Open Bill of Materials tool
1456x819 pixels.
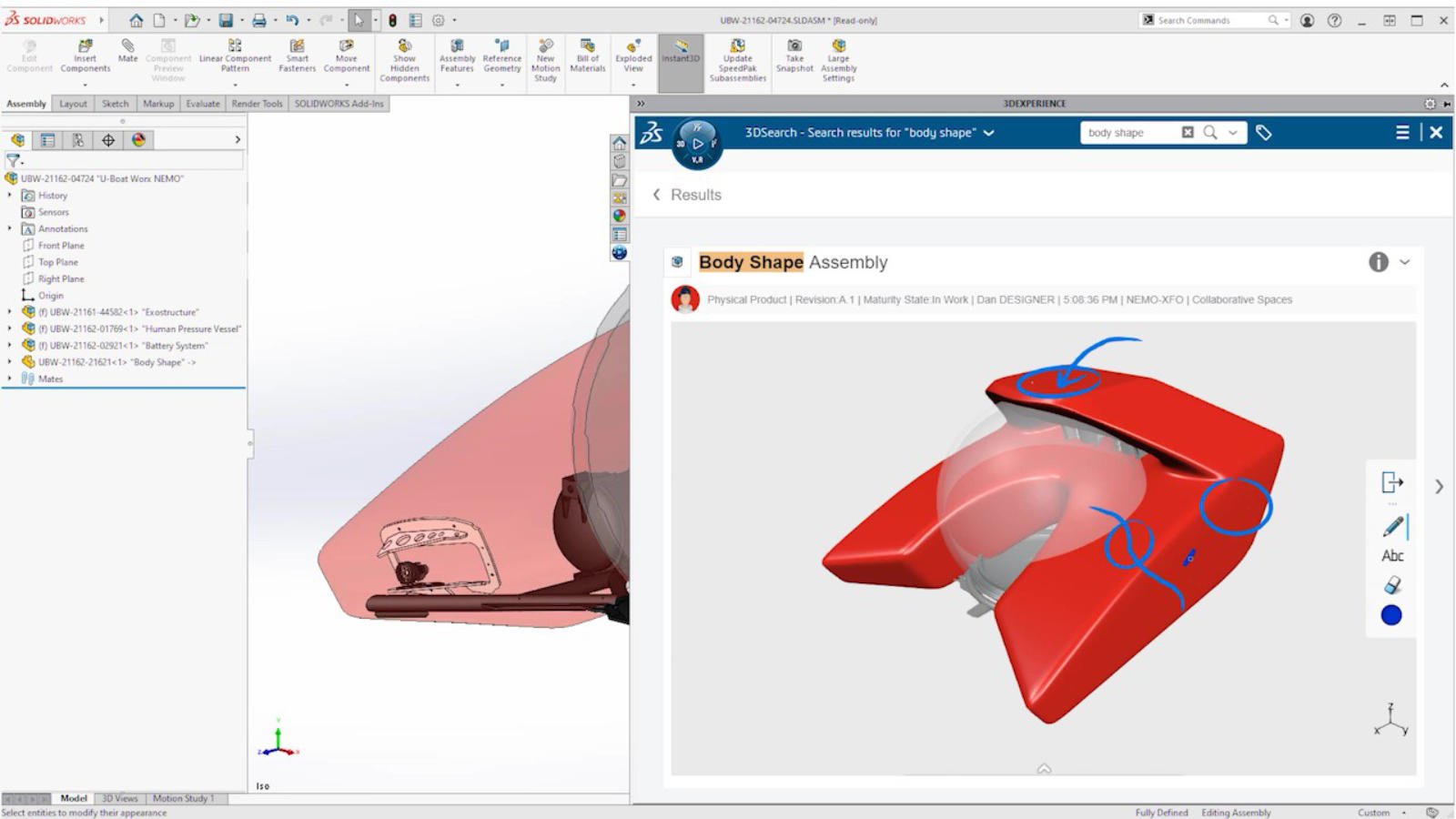(588, 56)
